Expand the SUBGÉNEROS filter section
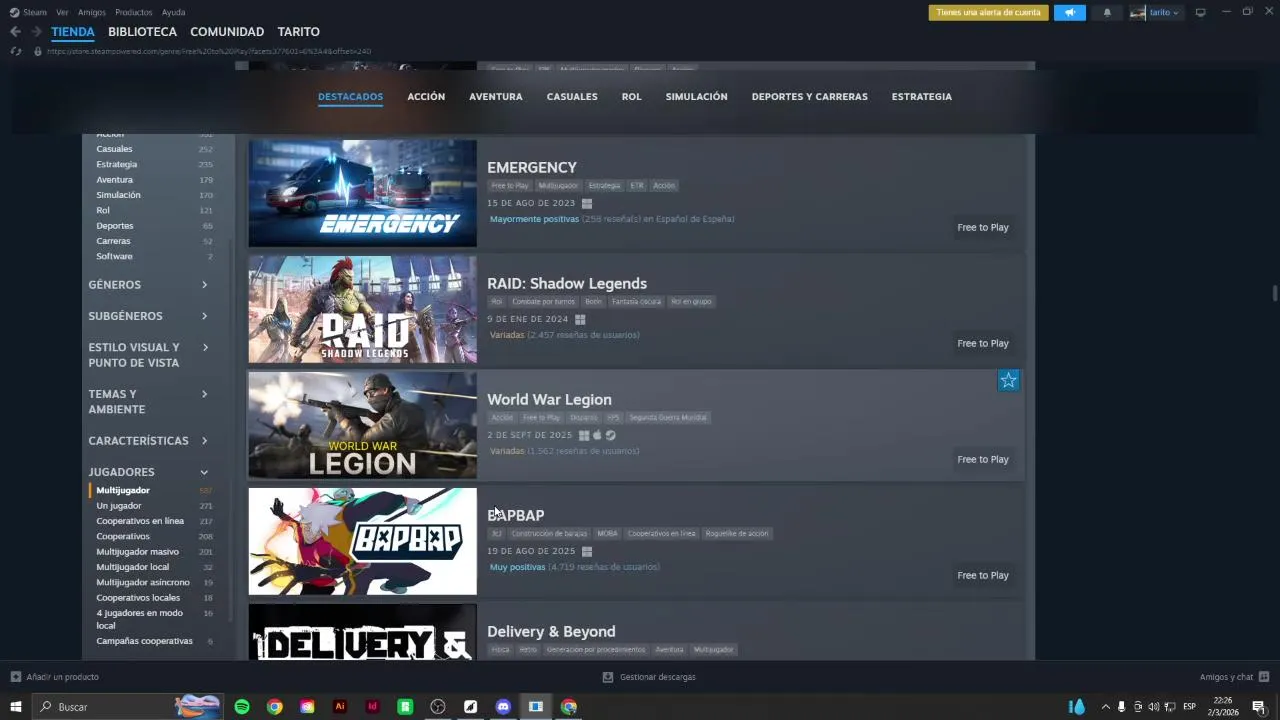The image size is (1280, 720). pos(149,316)
